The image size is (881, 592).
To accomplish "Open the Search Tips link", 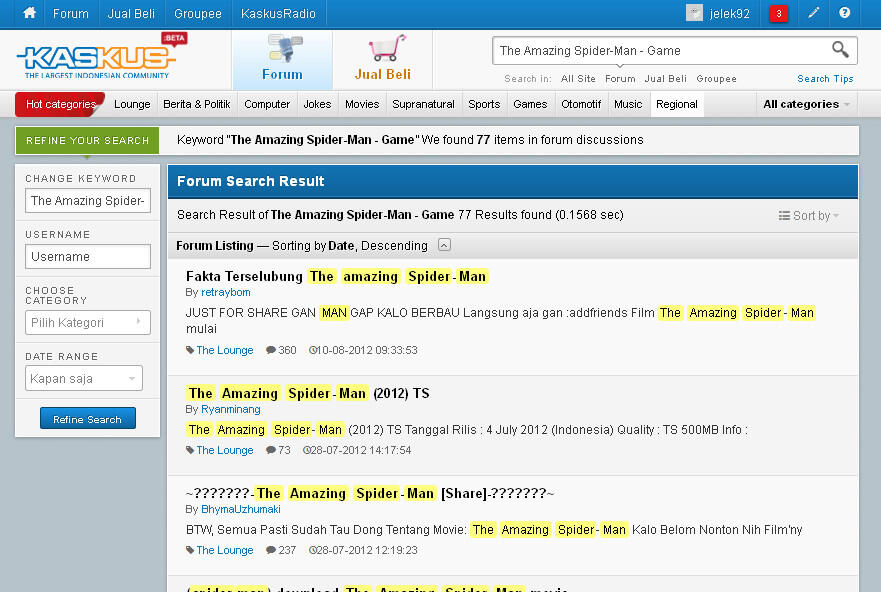I will pos(825,79).
